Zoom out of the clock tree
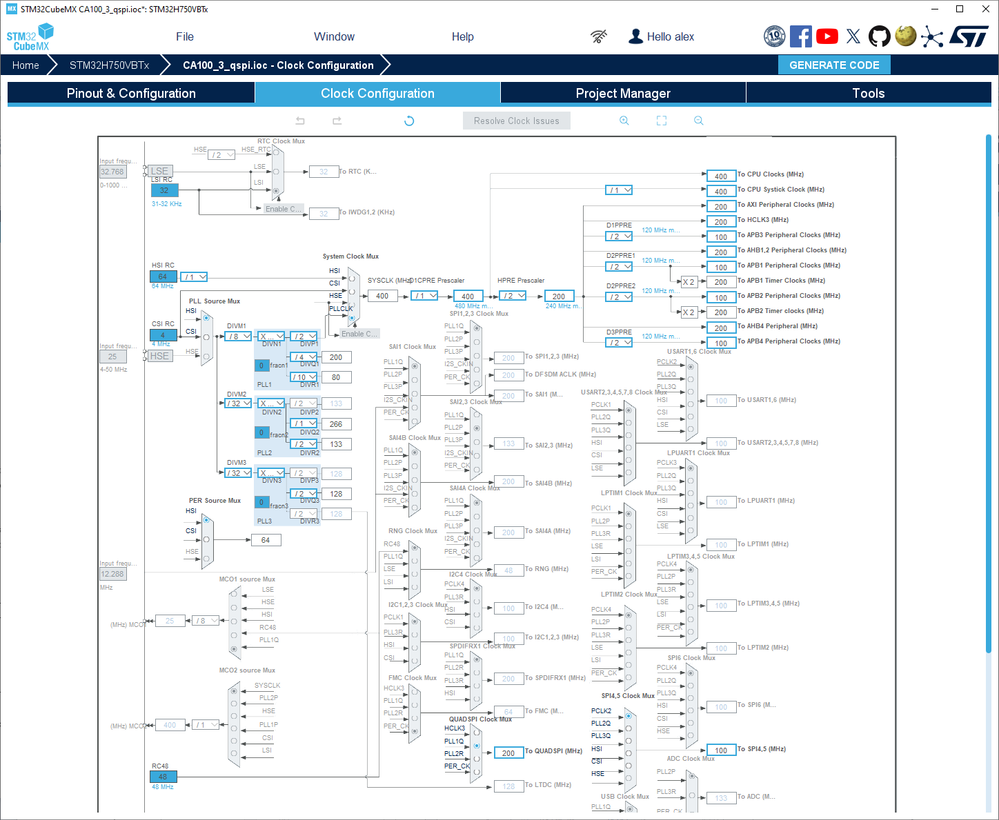The image size is (999, 820). click(x=699, y=120)
